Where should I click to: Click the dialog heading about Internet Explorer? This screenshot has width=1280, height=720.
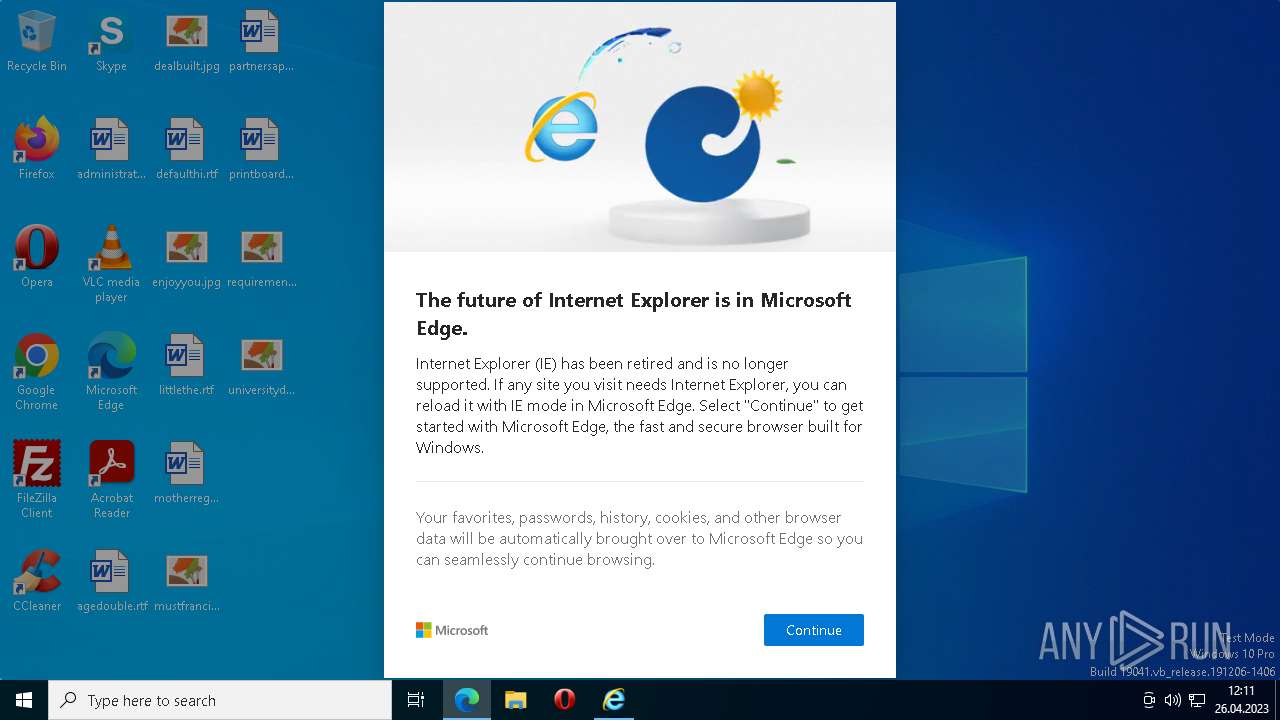tap(634, 313)
